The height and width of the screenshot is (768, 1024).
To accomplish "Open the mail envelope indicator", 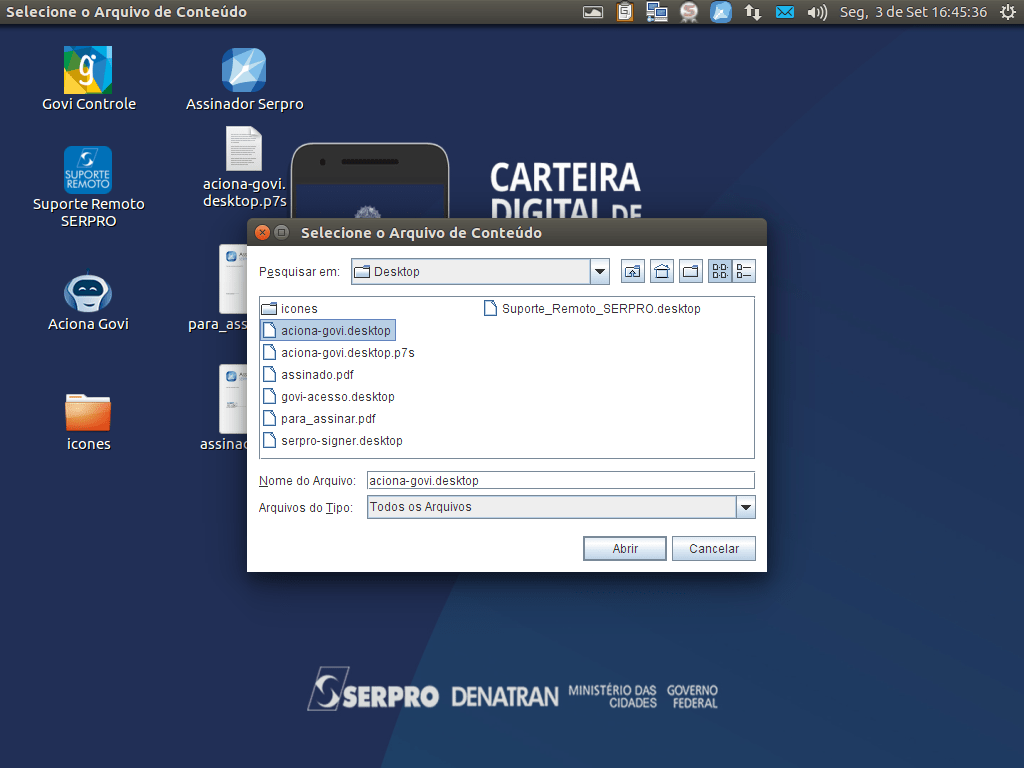I will tap(785, 12).
